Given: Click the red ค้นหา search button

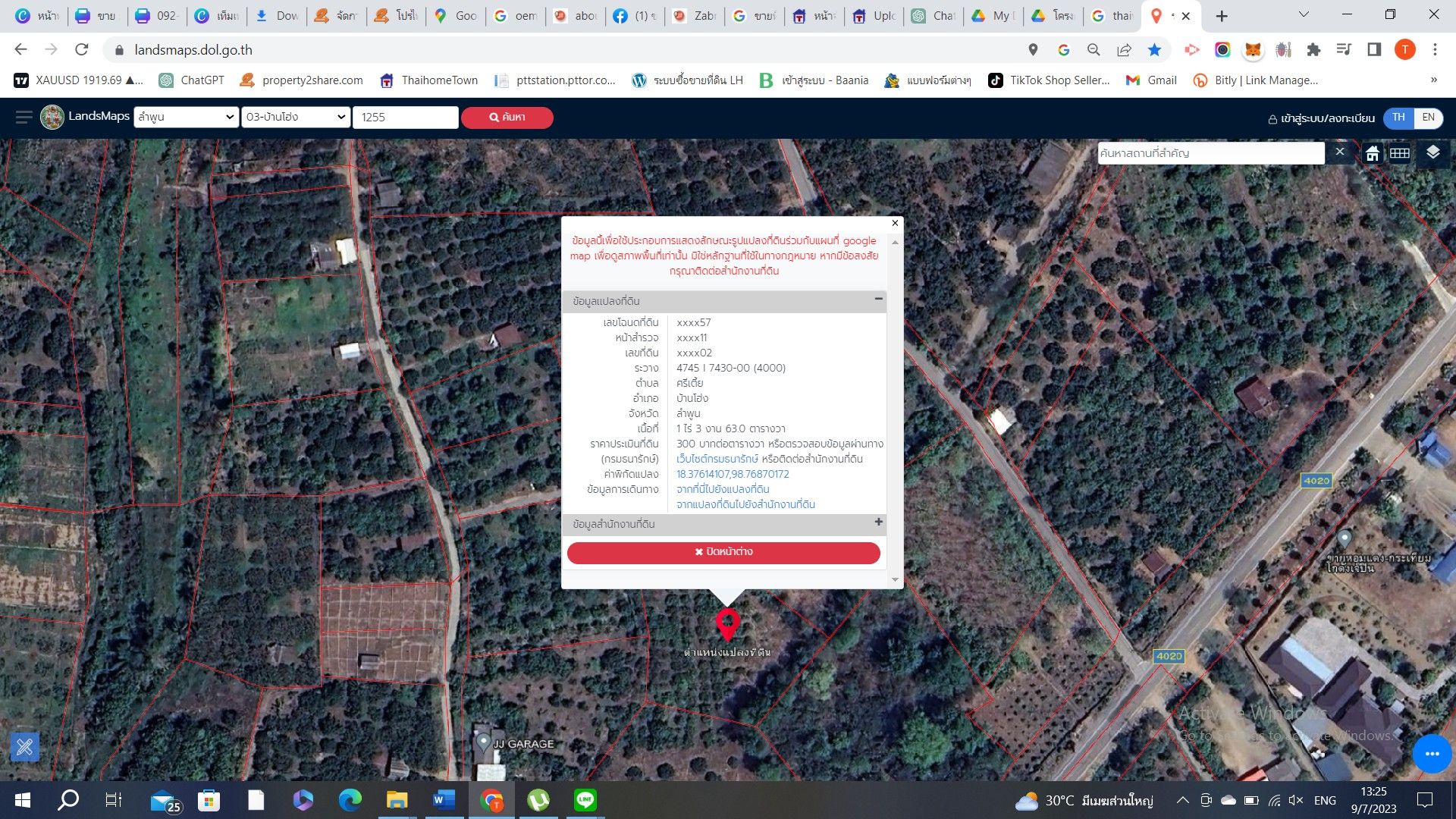Looking at the screenshot, I should 507,118.
